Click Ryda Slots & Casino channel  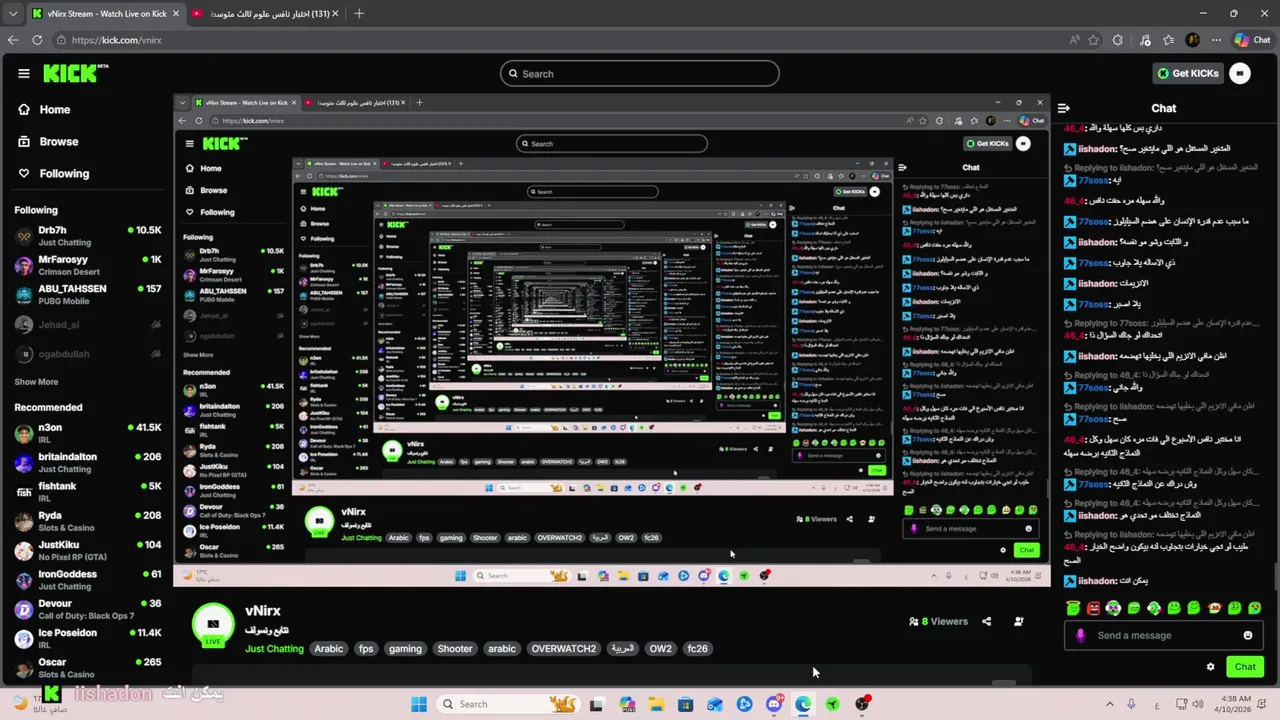[x=87, y=521]
